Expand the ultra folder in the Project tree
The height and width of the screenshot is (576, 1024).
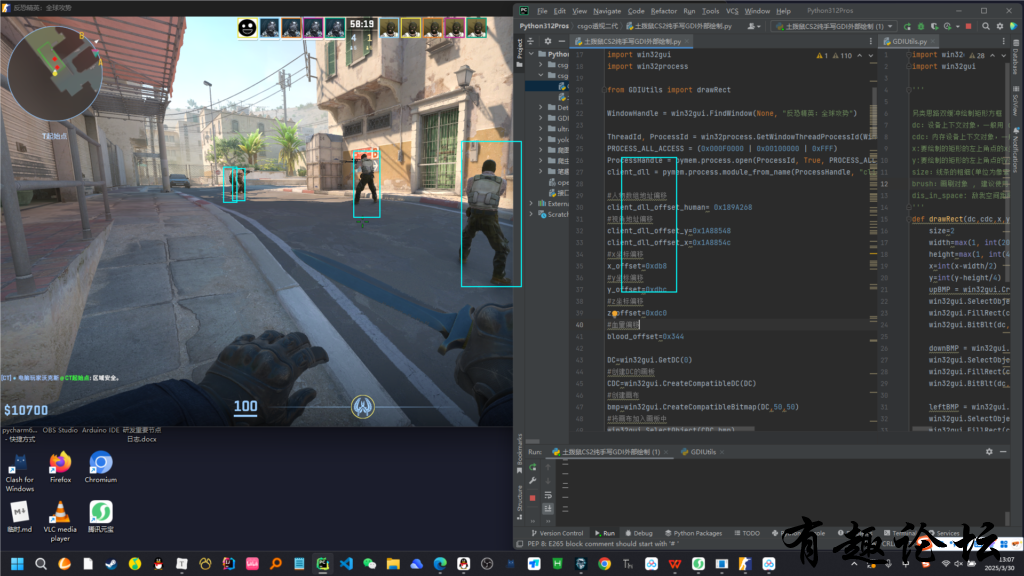tap(541, 129)
